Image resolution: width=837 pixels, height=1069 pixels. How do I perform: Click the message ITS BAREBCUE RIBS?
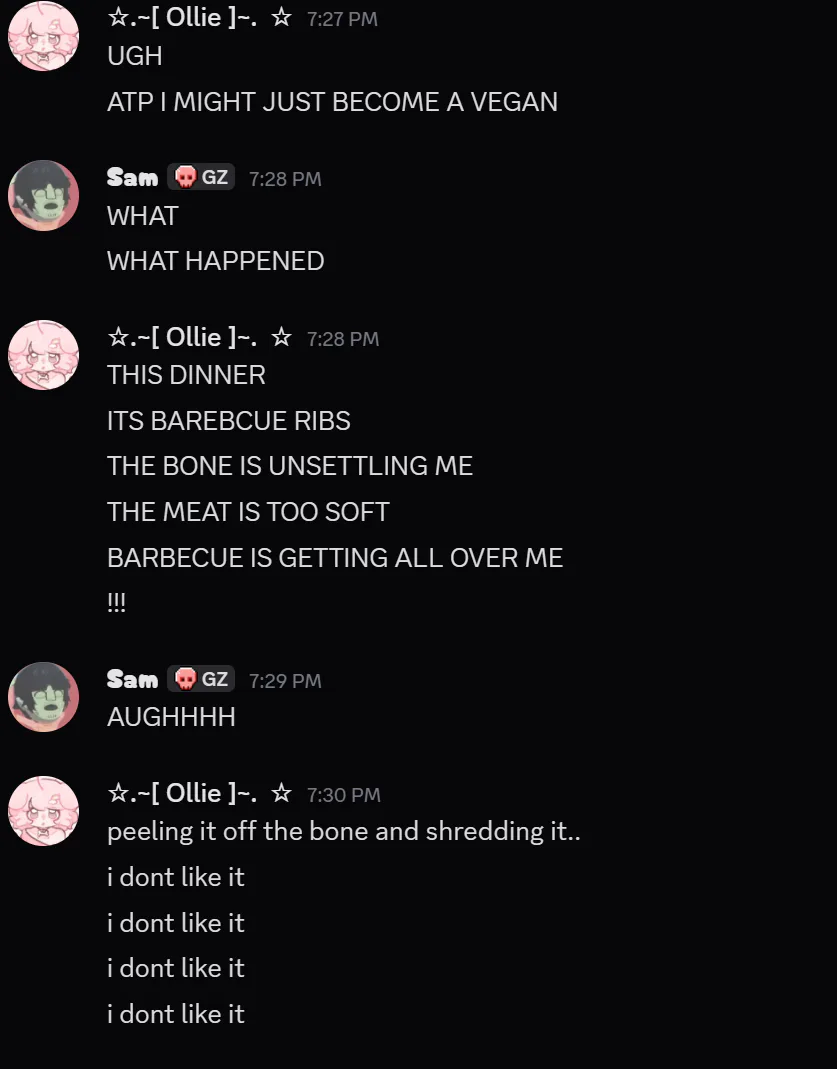click(x=229, y=421)
